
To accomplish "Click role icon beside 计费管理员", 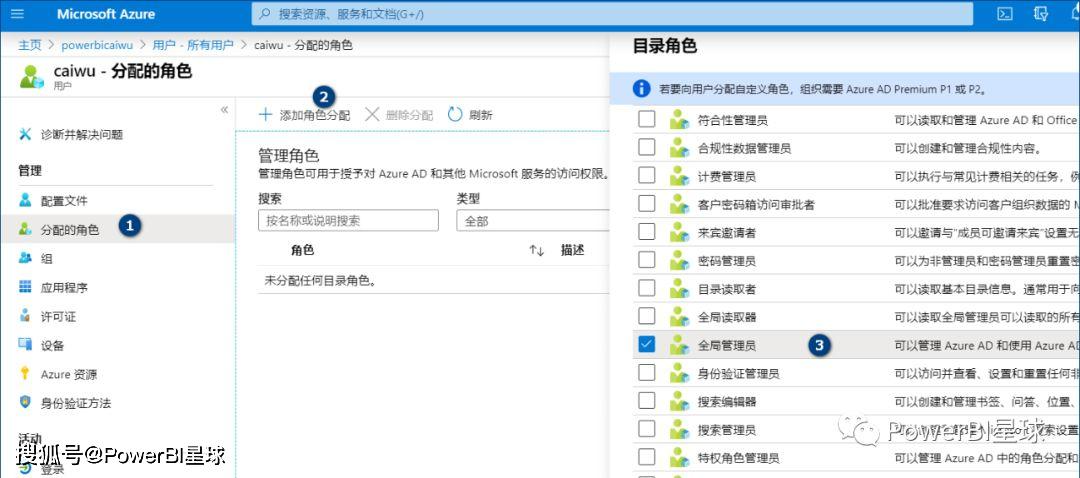I will point(679,176).
